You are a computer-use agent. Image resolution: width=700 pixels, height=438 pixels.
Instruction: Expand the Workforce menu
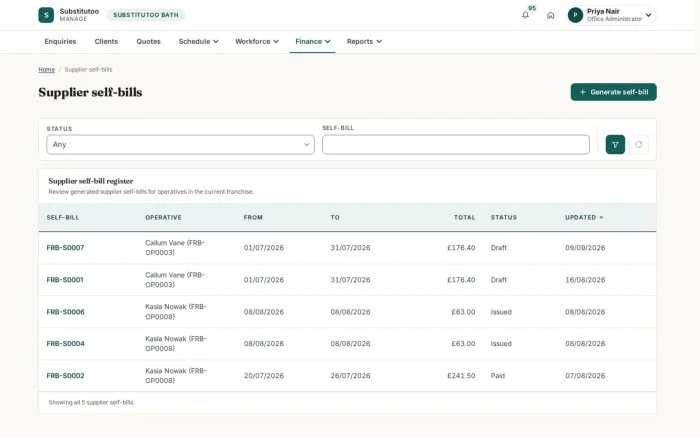[257, 42]
